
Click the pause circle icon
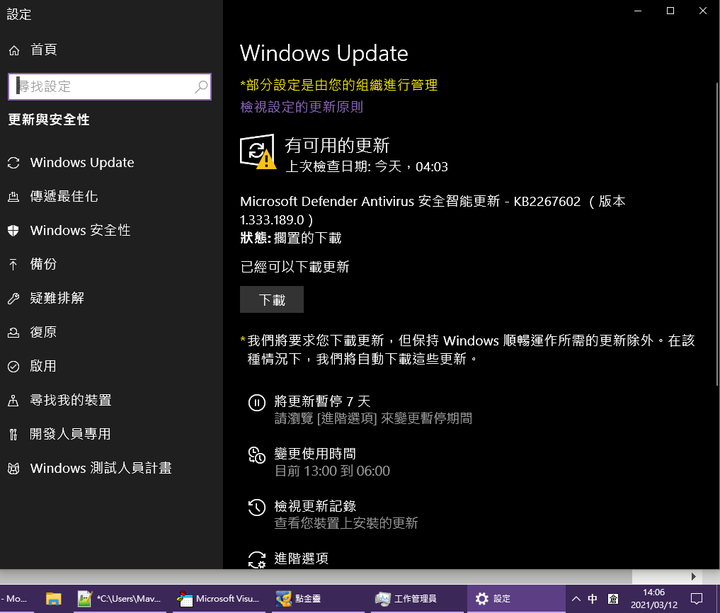(257, 403)
